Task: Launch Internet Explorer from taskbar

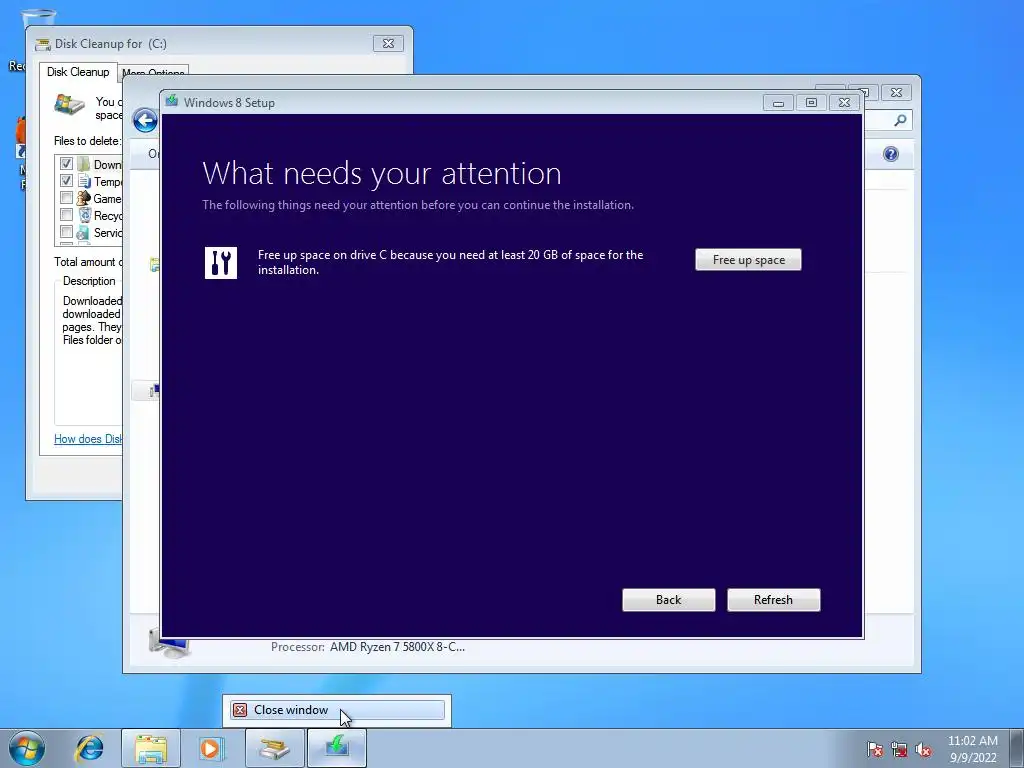Action: click(89, 748)
